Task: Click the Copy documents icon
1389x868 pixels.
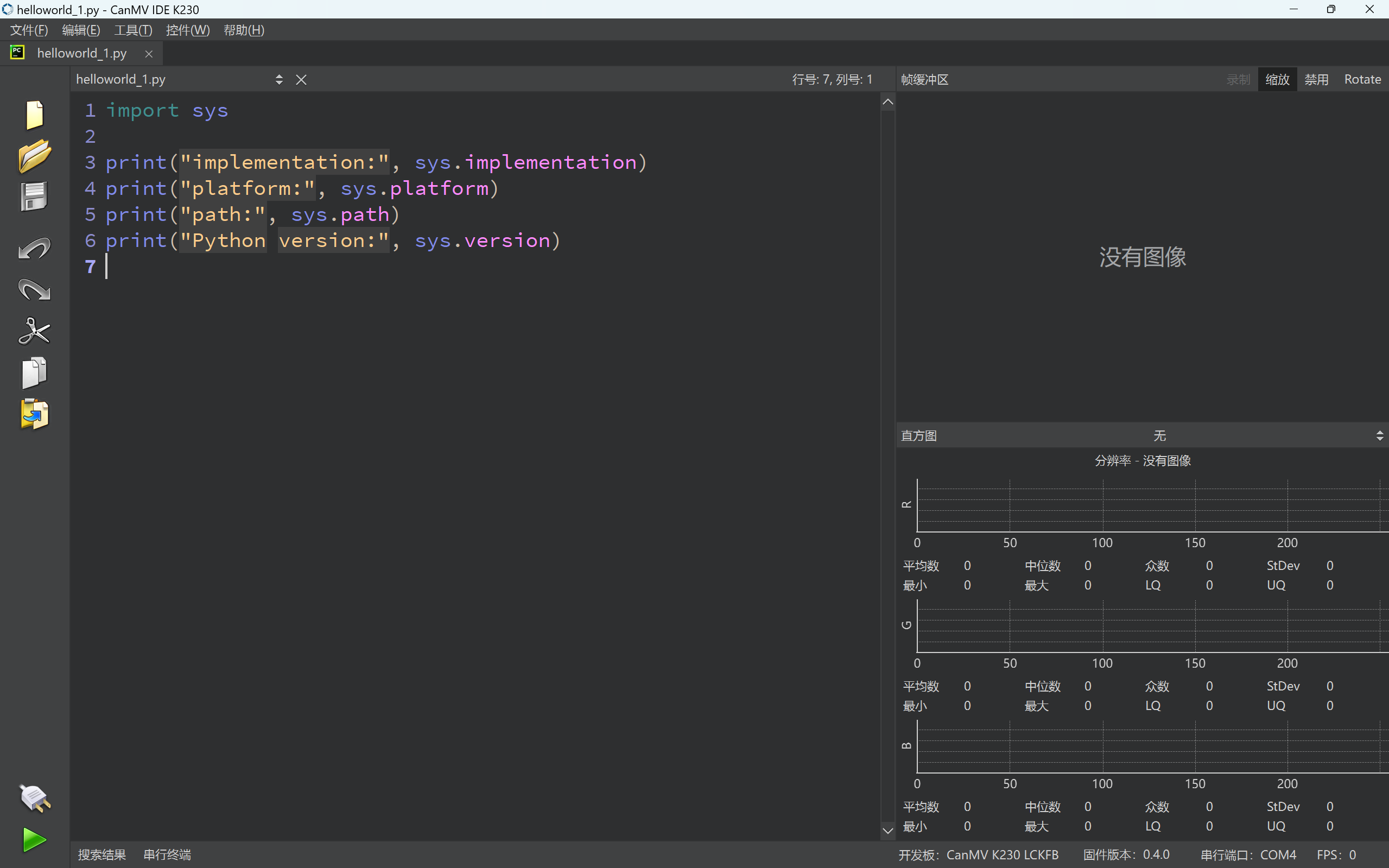Action: point(34,372)
